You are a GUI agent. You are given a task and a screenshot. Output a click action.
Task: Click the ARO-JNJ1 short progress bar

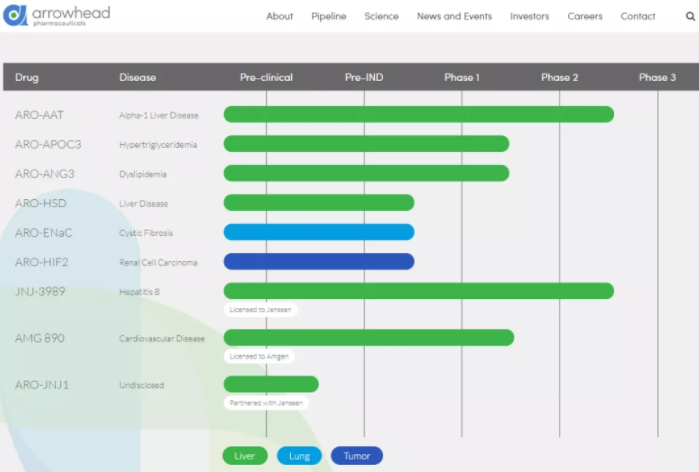pyautogui.click(x=271, y=384)
